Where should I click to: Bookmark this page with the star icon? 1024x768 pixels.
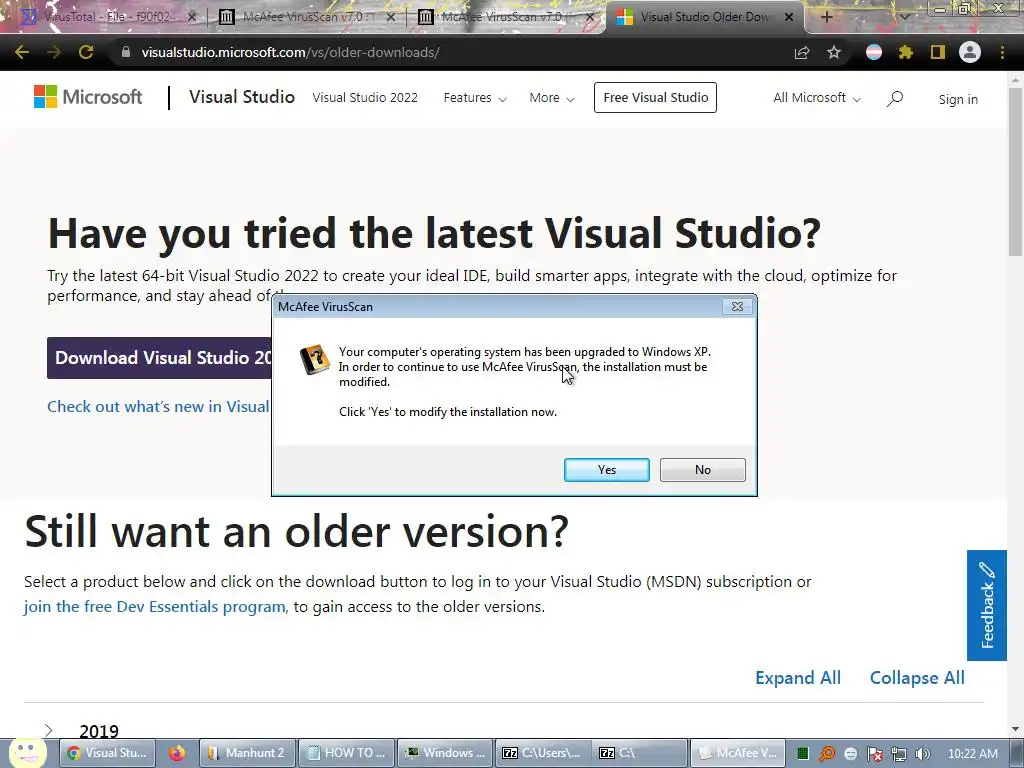point(834,52)
